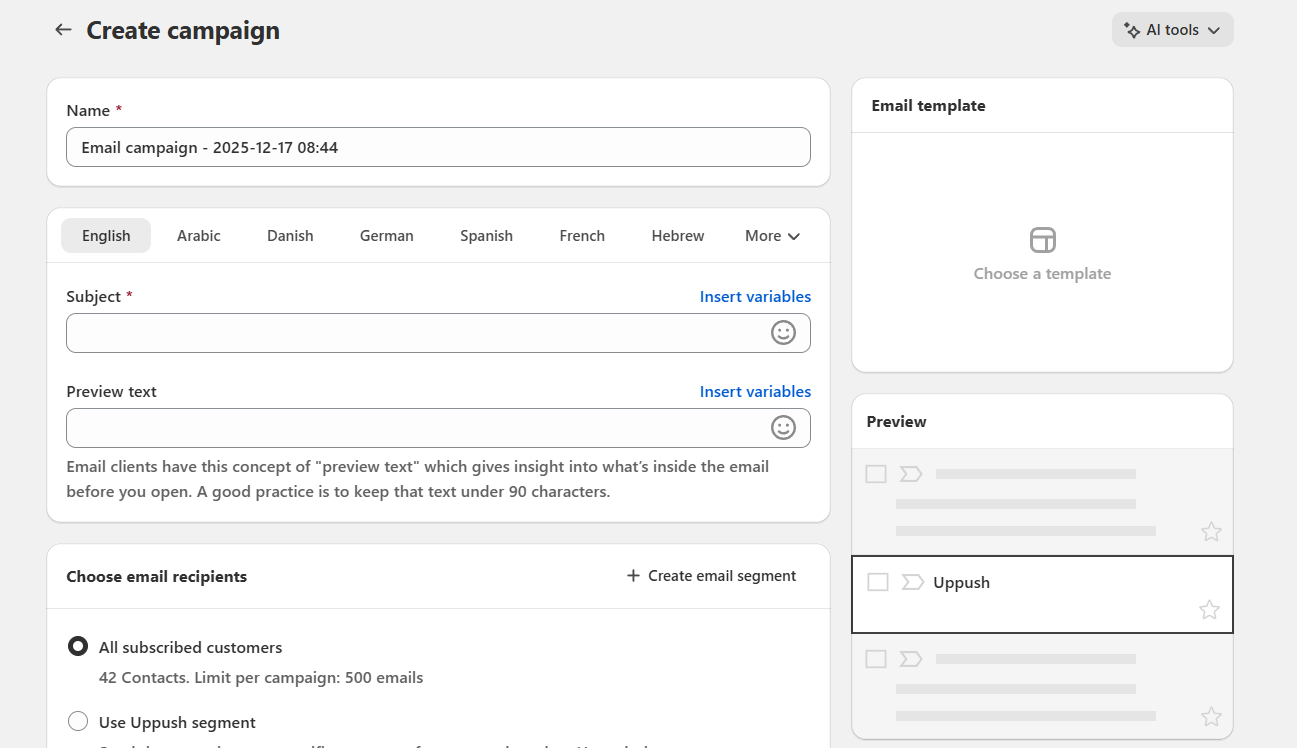Switch to the German language tab
1297x748 pixels.
coord(386,236)
